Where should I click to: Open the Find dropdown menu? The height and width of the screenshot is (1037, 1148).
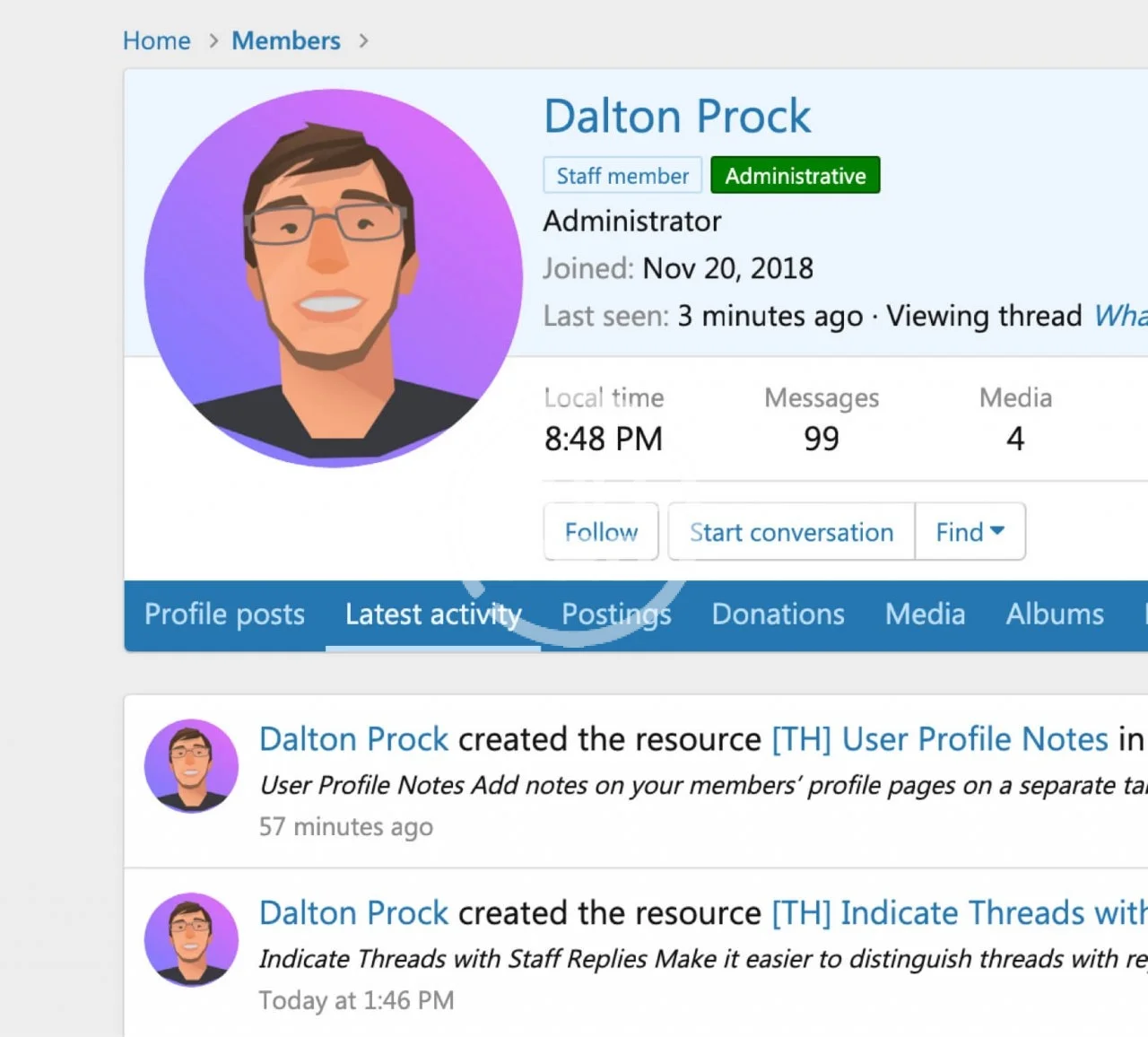(970, 532)
